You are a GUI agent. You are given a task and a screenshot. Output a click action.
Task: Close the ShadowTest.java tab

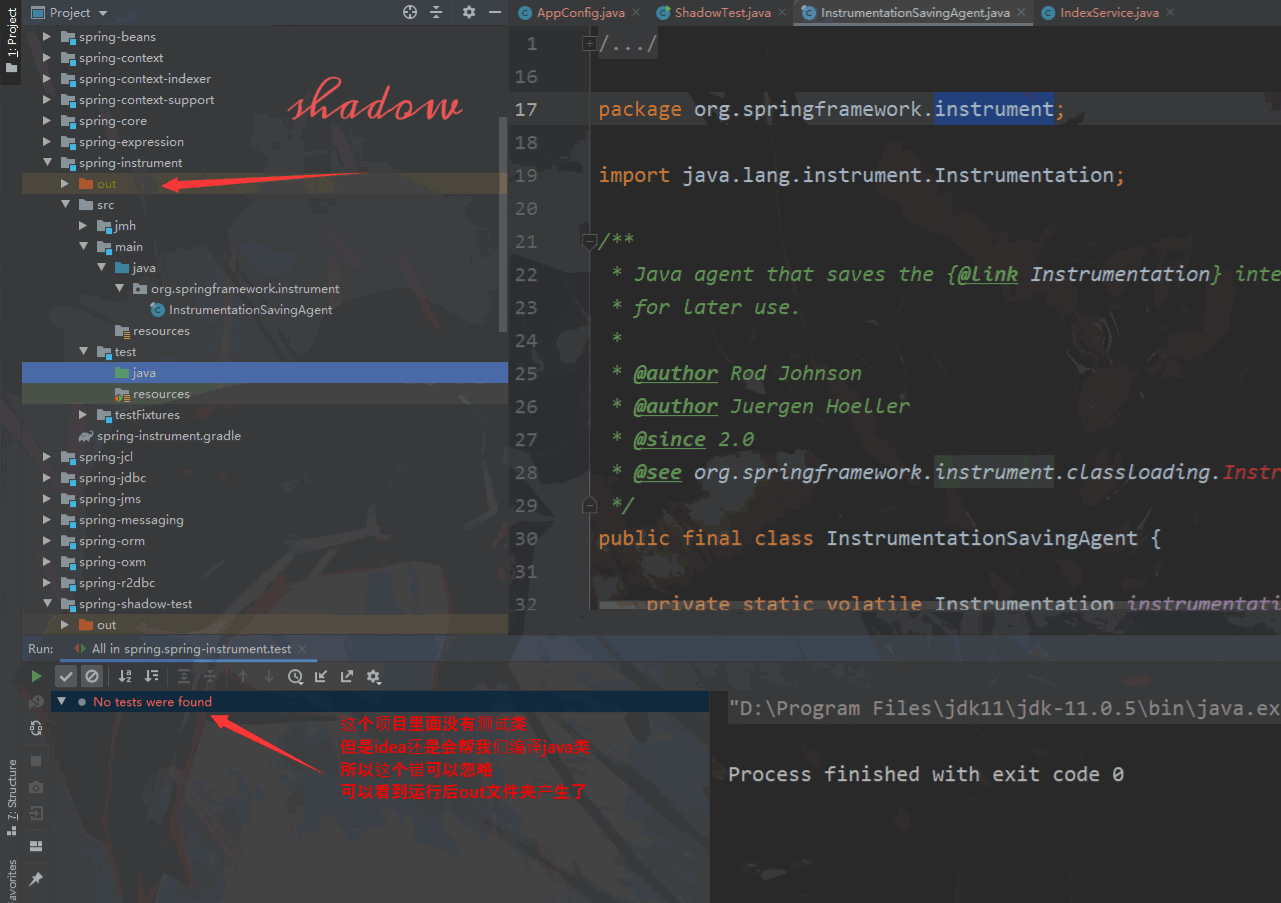click(783, 13)
